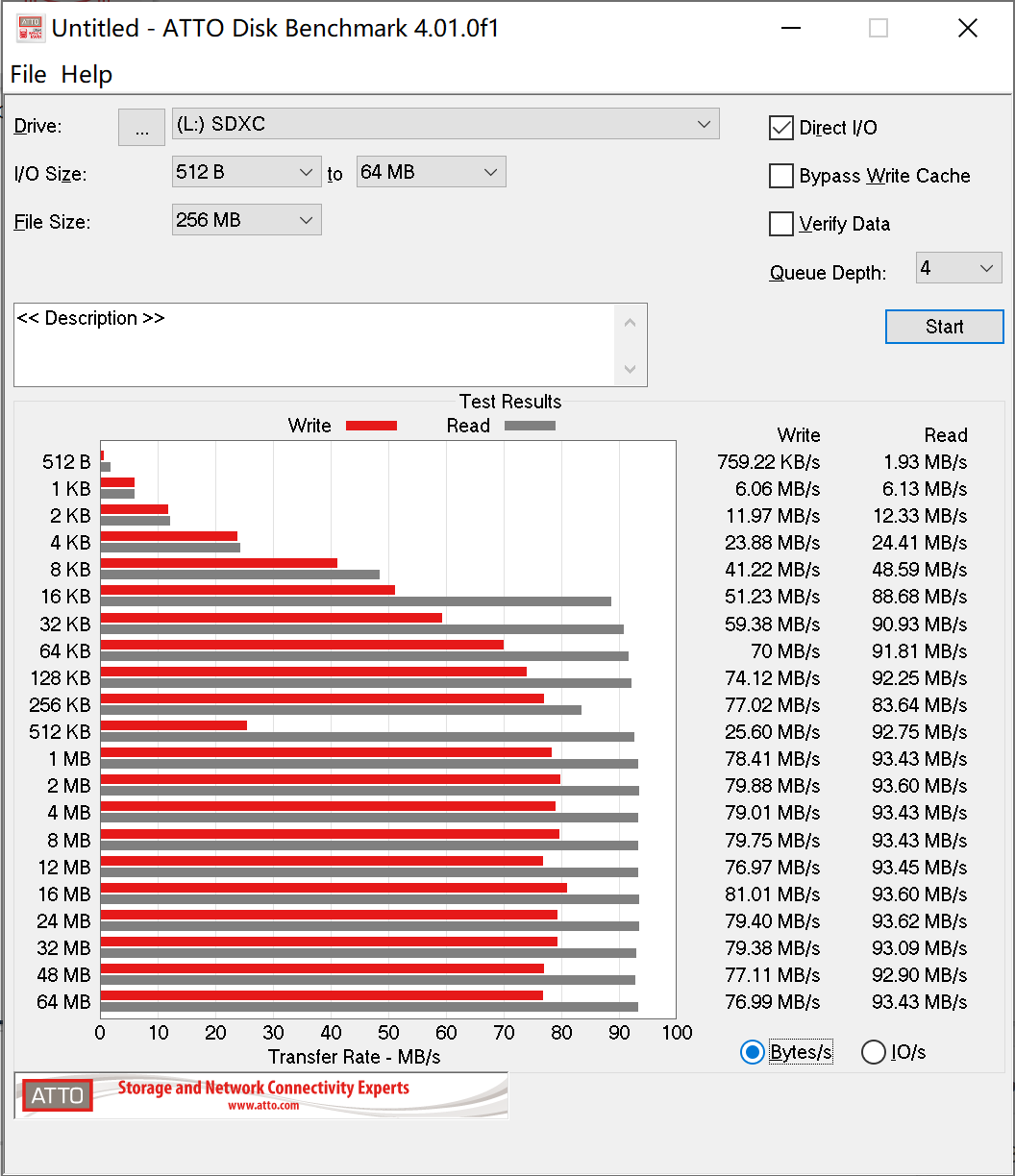Image resolution: width=1015 pixels, height=1176 pixels.
Task: Click the 12 MB row label
Action: coord(63,868)
